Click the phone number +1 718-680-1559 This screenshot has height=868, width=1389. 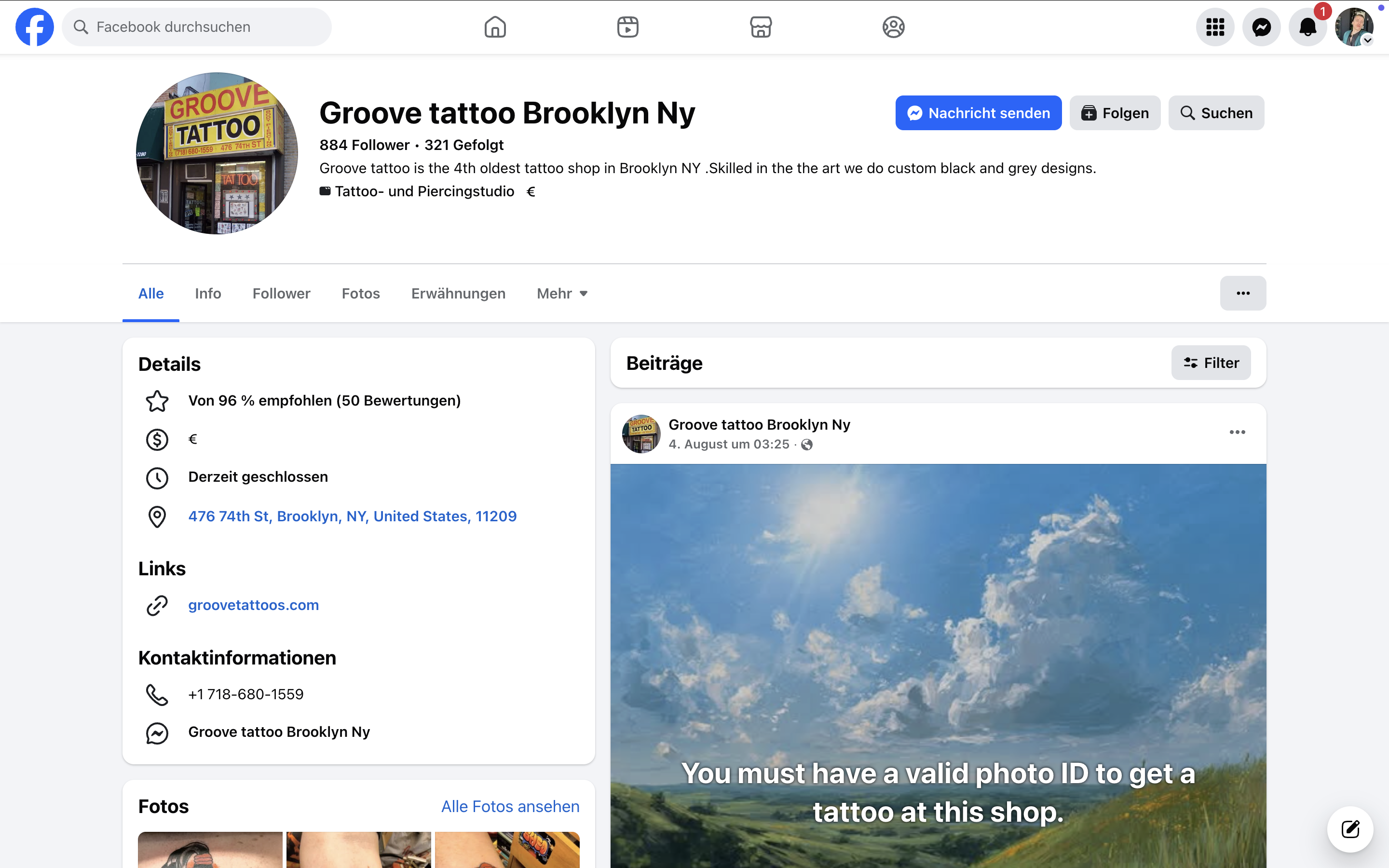245,694
